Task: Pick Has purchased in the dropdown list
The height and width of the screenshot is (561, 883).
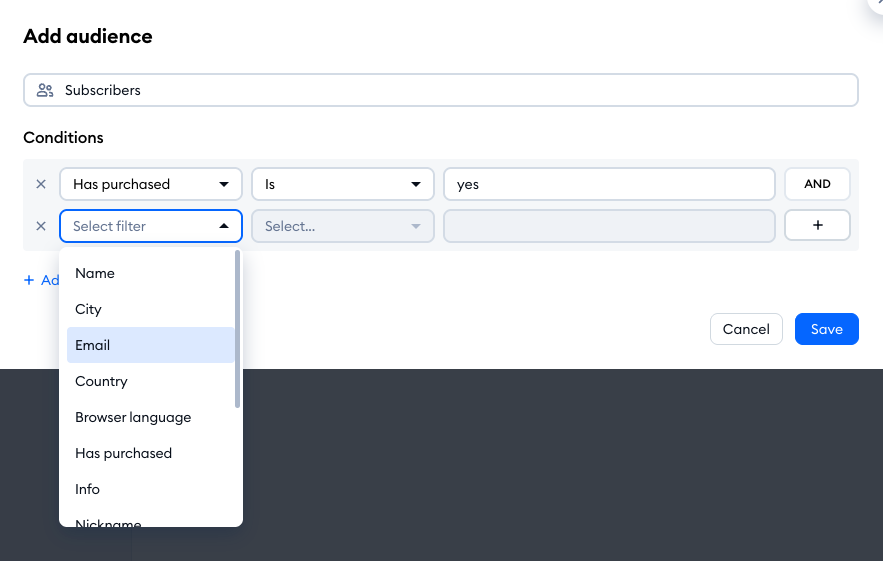Action: 123,453
